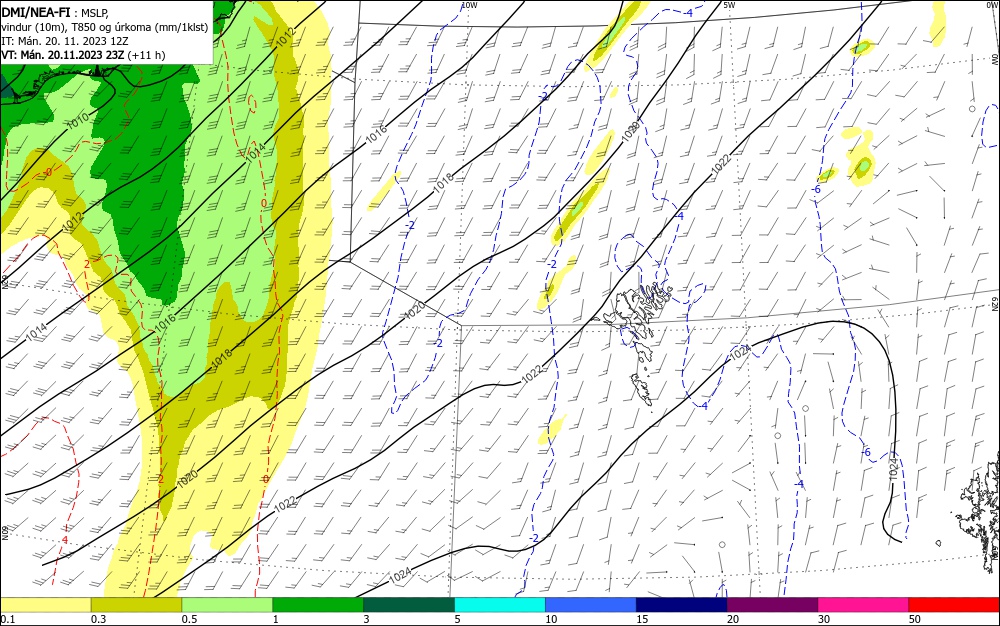This screenshot has width=1000, height=626.
Task: Click the "DMI/NEA-FI" title text
Action: coord(36,12)
